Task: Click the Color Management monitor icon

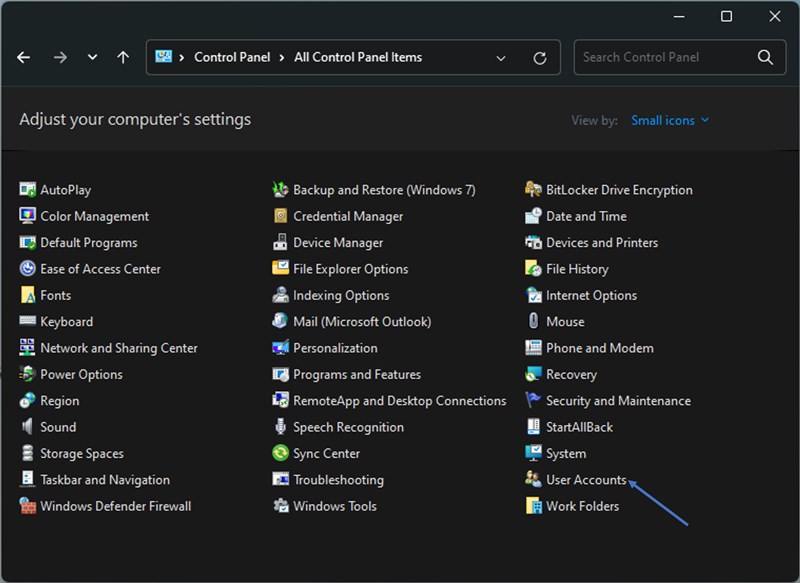Action: tap(28, 216)
